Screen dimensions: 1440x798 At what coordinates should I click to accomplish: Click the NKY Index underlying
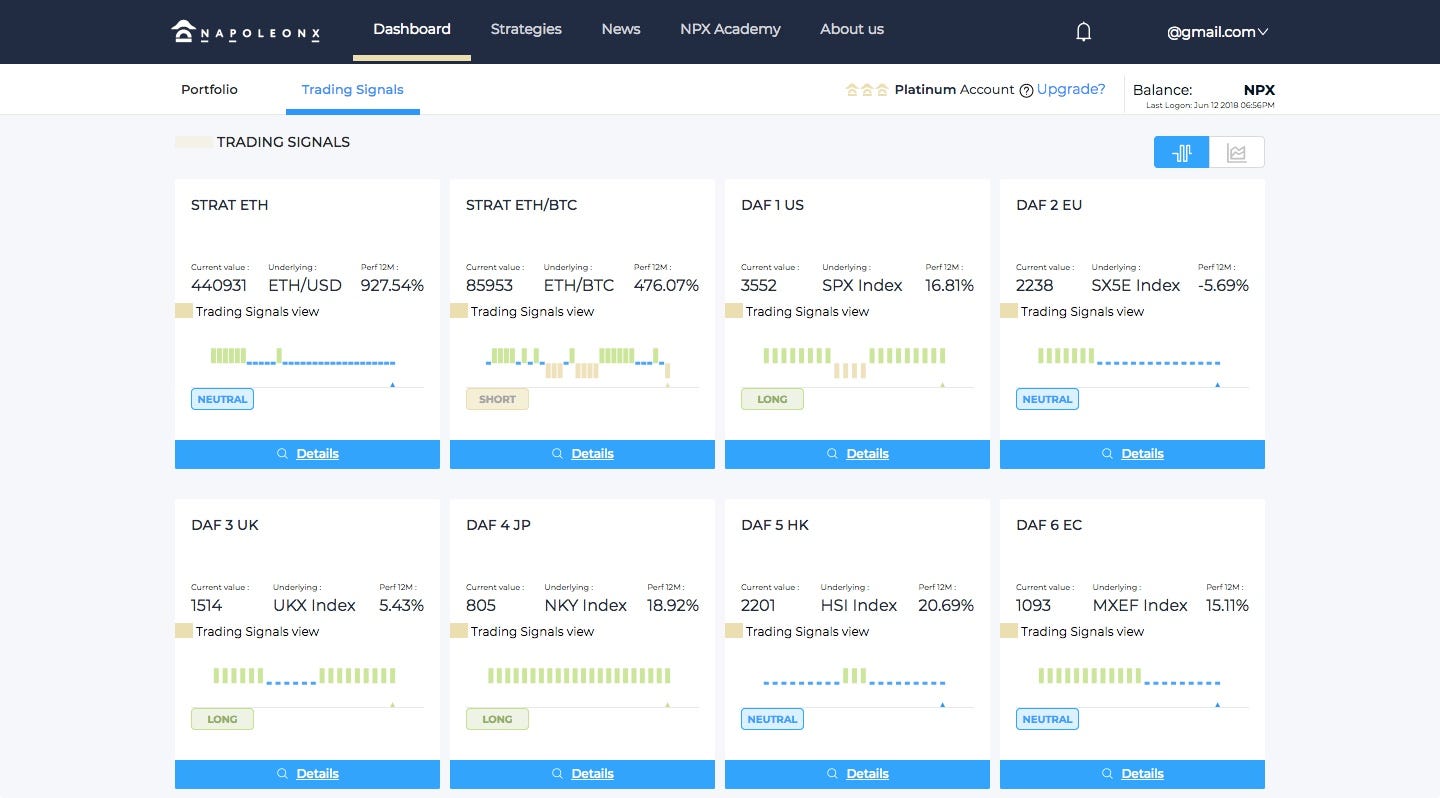pos(586,605)
